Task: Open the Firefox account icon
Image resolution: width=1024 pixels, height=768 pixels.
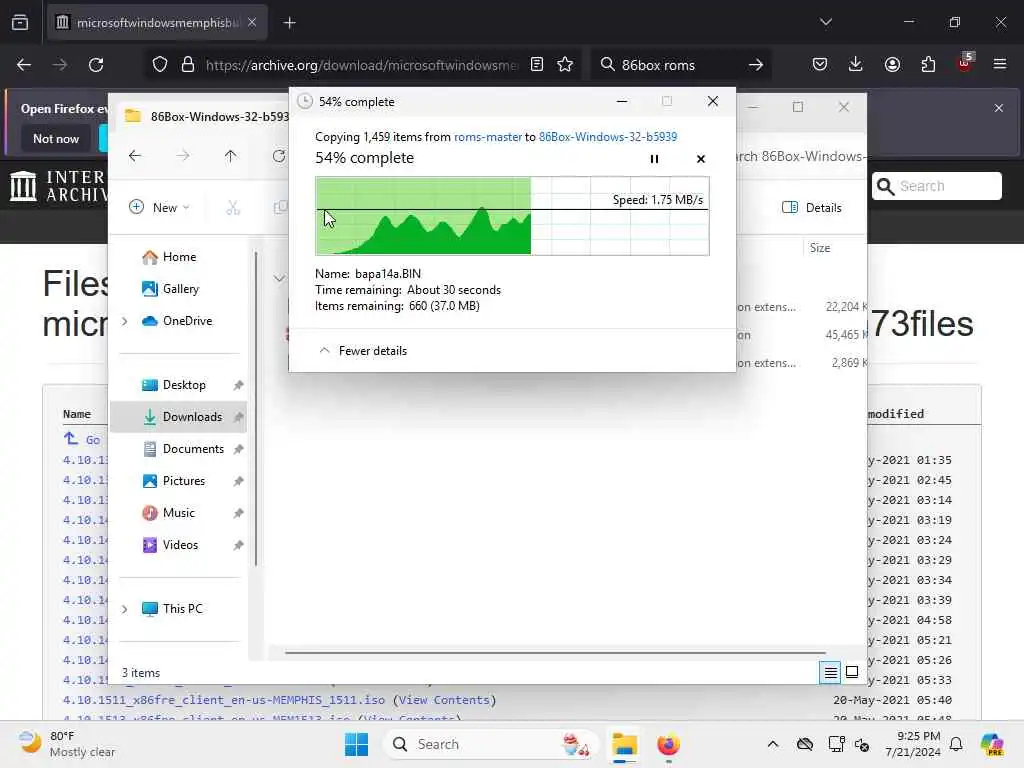Action: point(892,65)
